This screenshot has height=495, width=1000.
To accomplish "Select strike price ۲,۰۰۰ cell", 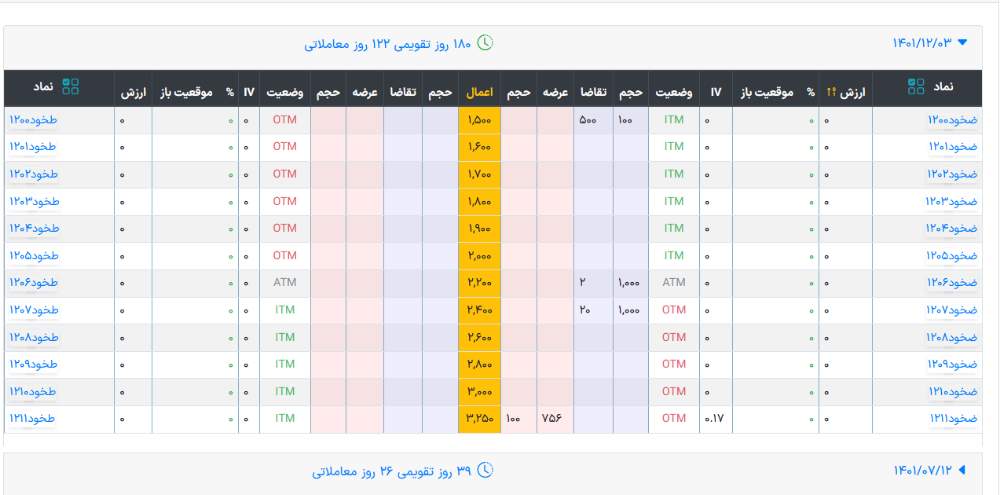I will [479, 256].
